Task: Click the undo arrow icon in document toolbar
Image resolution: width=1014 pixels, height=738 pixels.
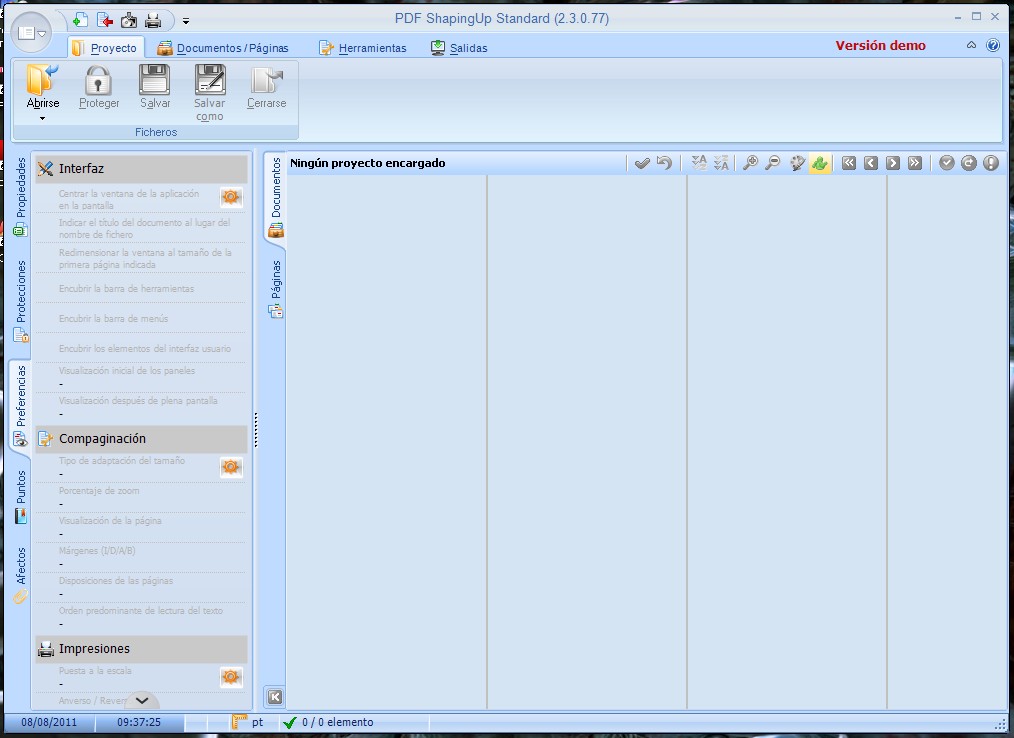Action: click(664, 163)
